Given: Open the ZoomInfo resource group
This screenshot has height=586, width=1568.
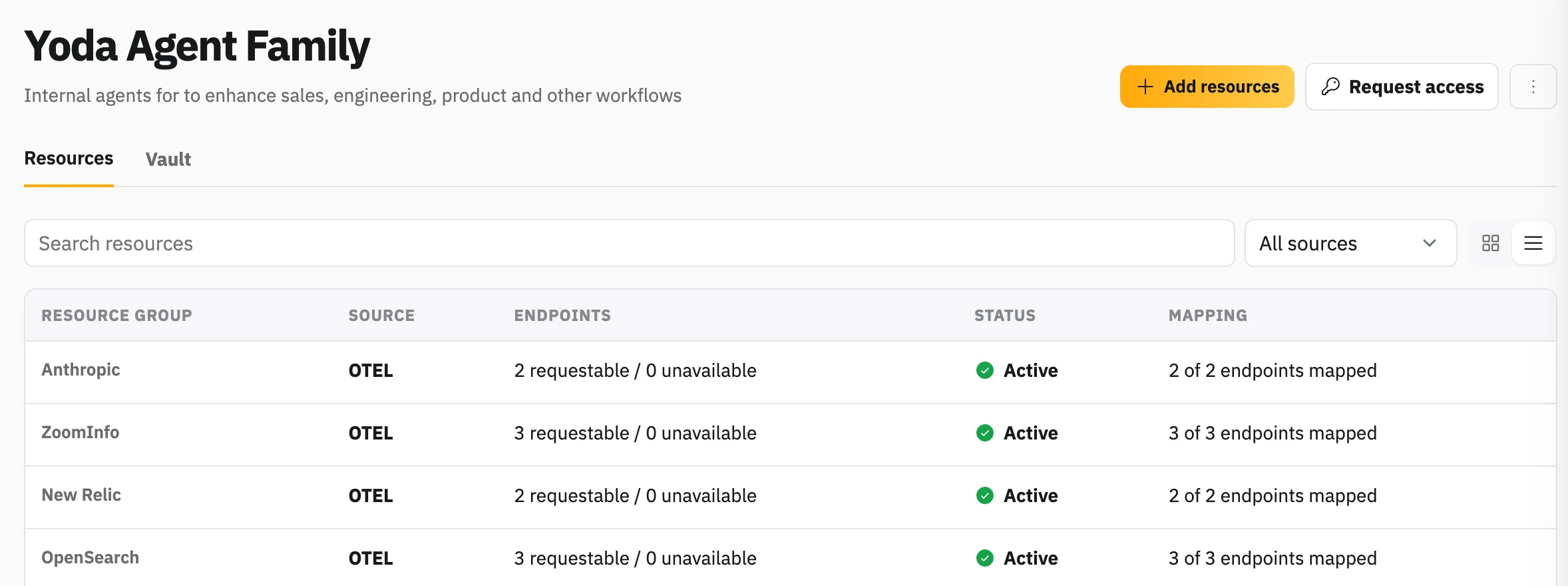Looking at the screenshot, I should tap(80, 432).
